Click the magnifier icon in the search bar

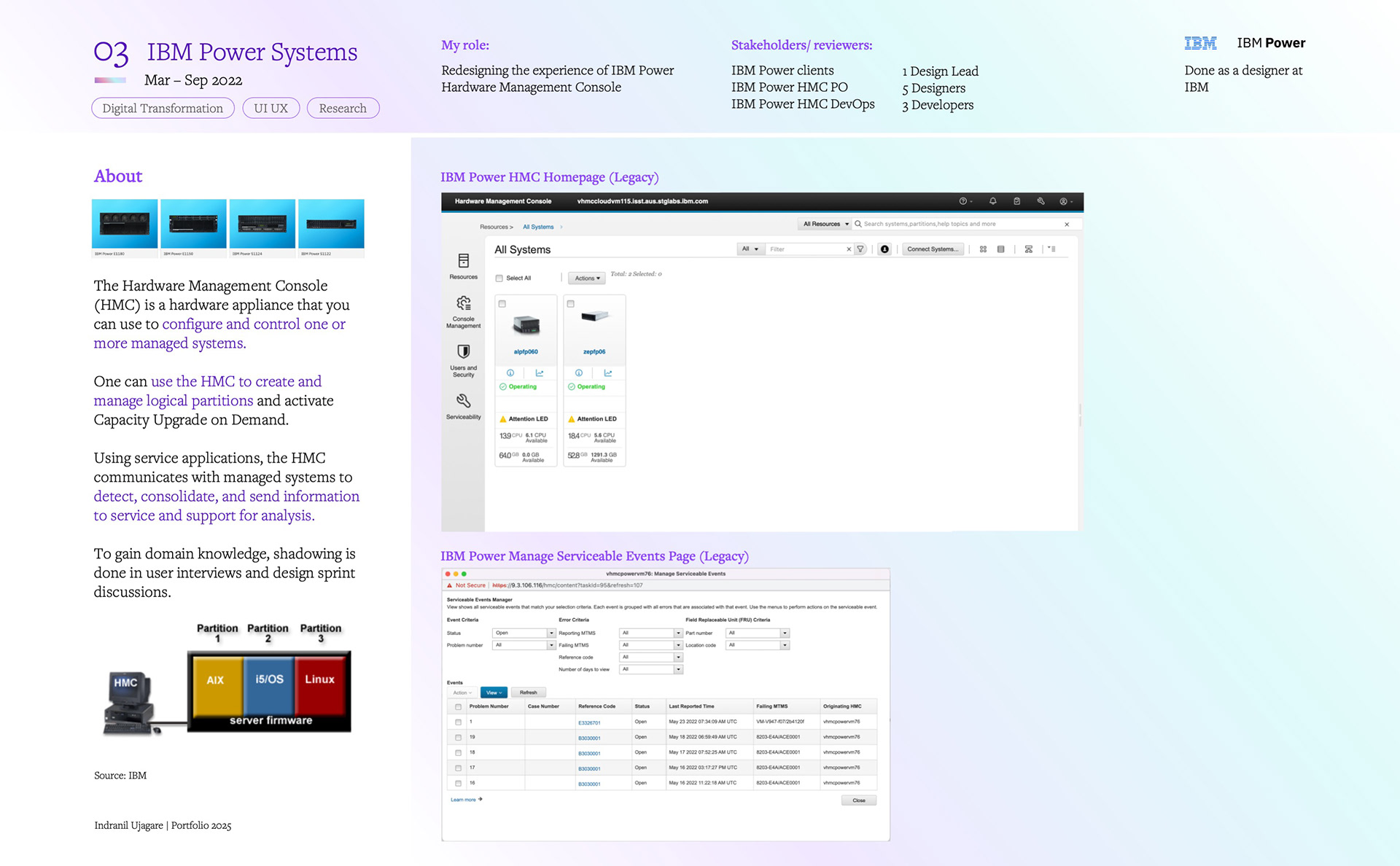click(858, 225)
